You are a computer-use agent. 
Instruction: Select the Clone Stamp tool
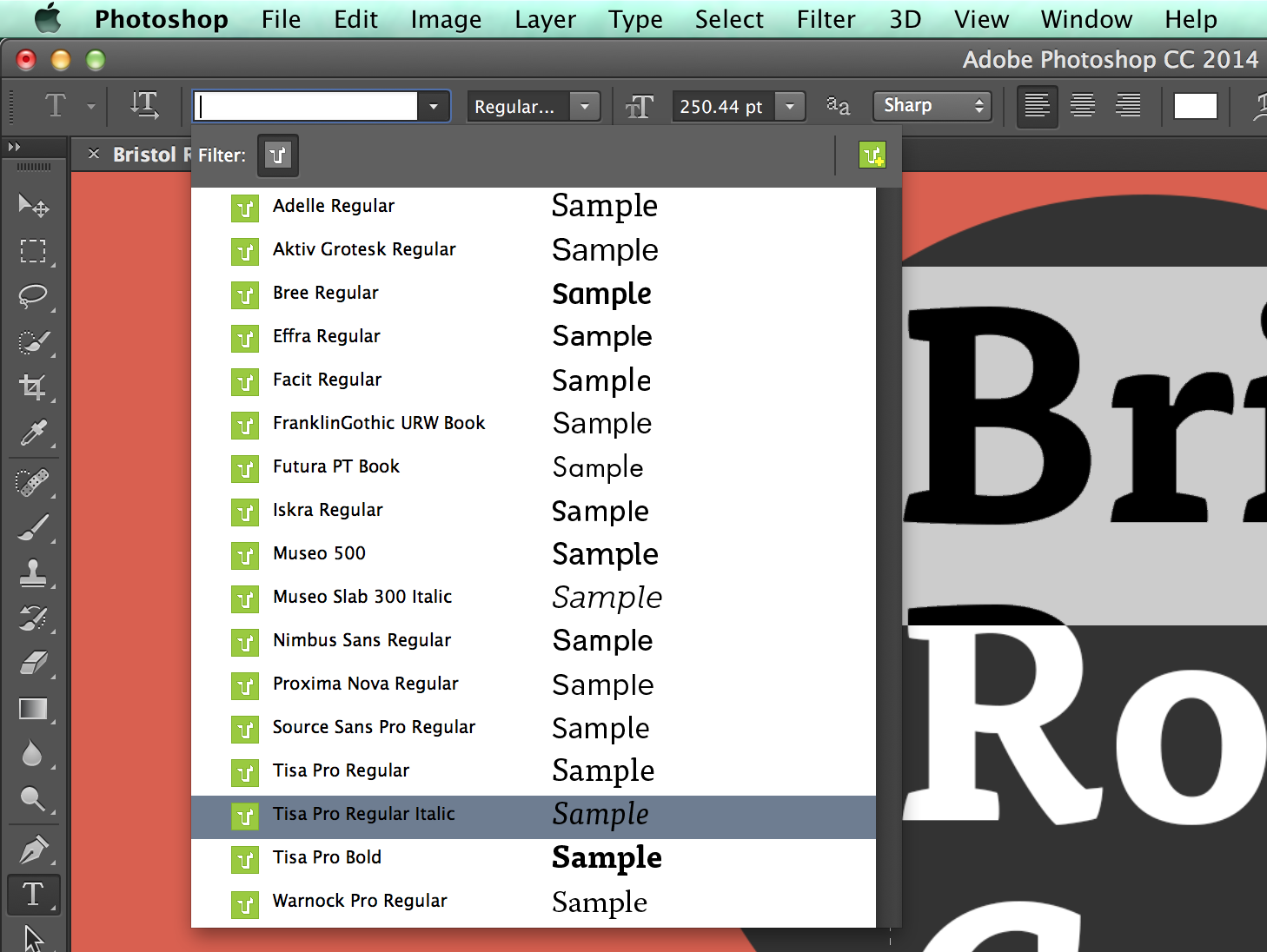33,572
